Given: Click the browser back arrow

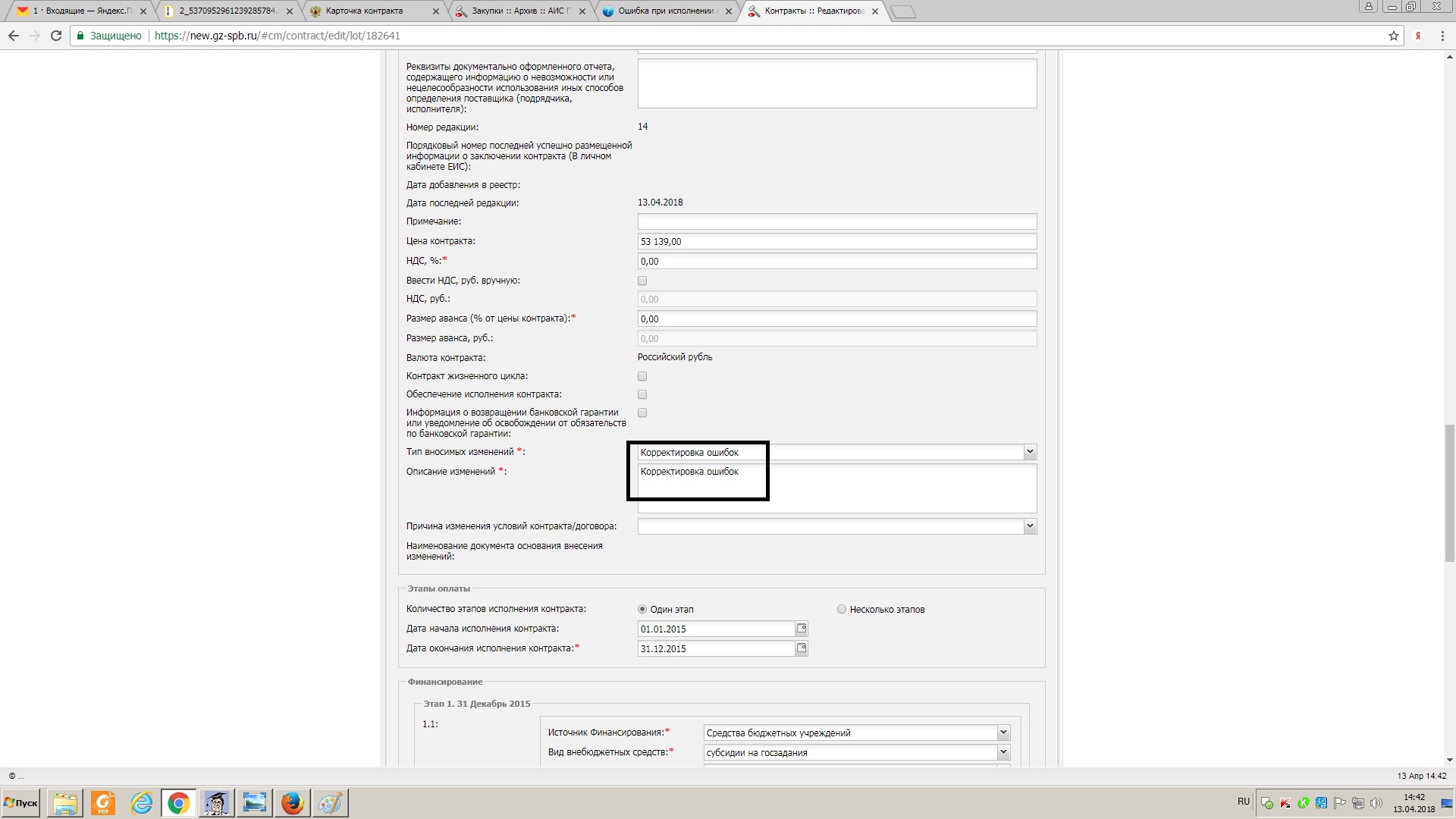Looking at the screenshot, I should 14,36.
